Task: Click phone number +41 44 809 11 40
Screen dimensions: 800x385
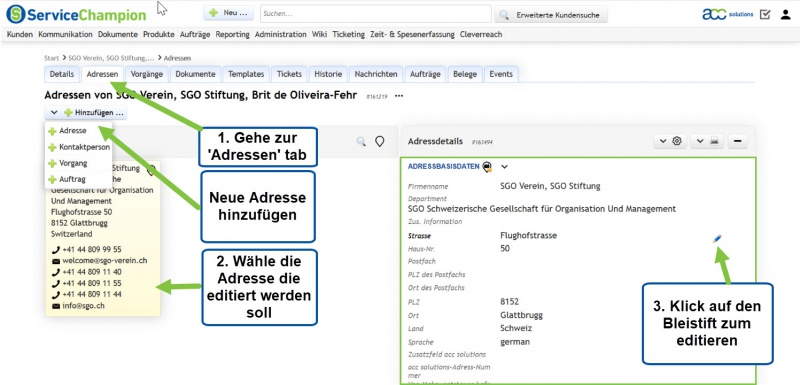Action: (92, 272)
